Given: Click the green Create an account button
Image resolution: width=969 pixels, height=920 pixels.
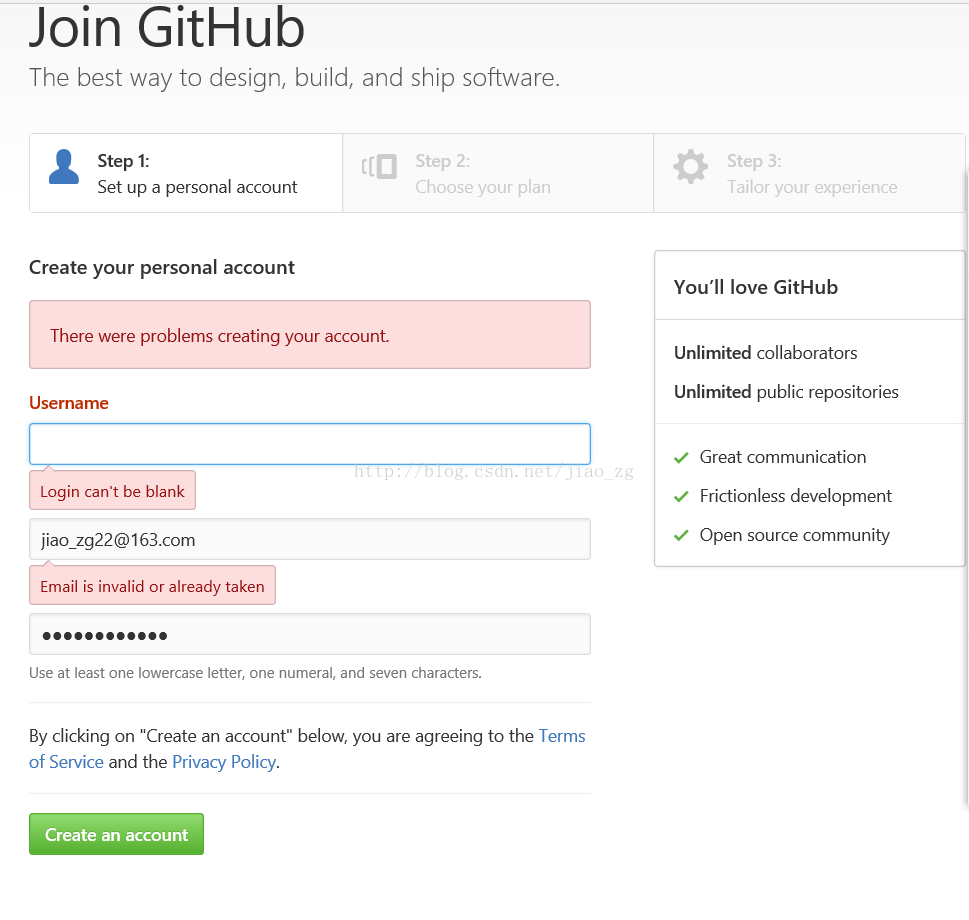Looking at the screenshot, I should pos(116,834).
